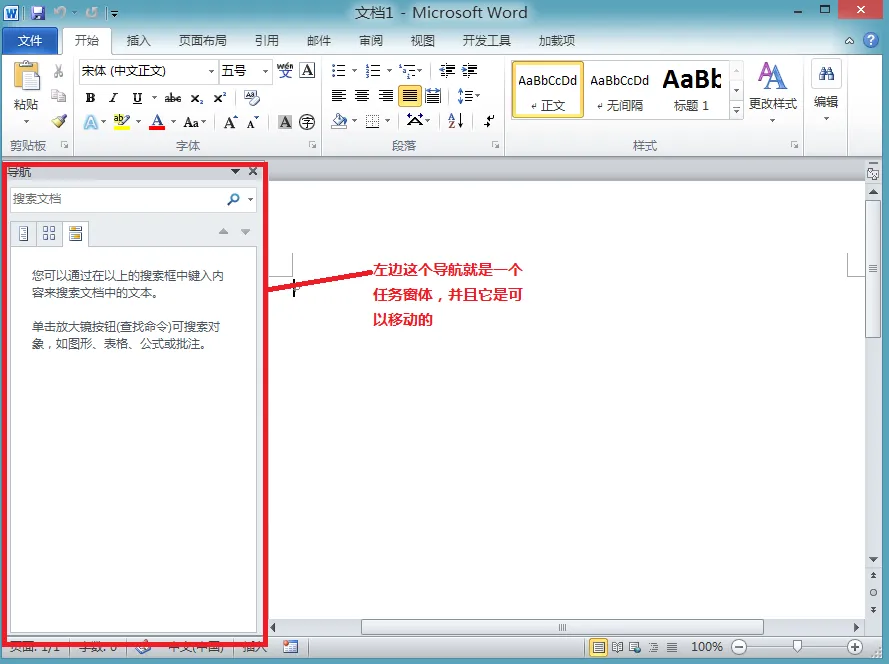
Task: Click Shrink Font button
Action: (x=252, y=122)
